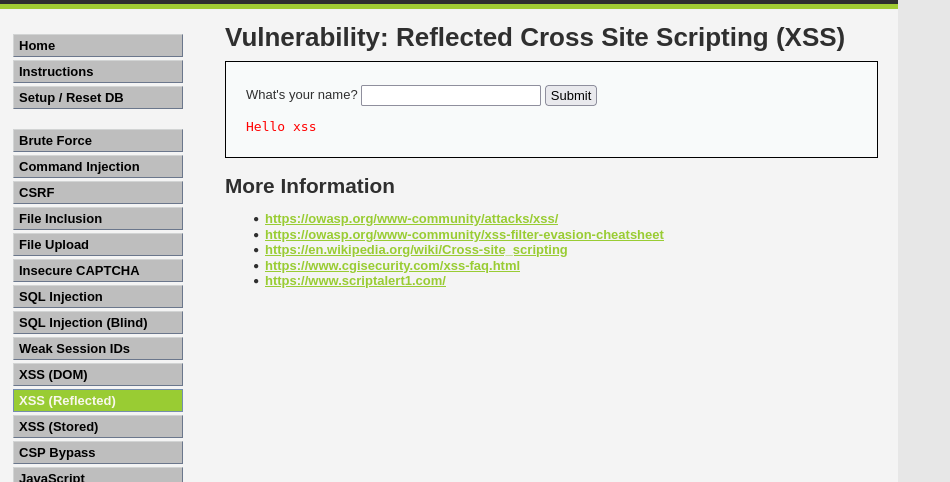Open the Wikipedia Cross-site scripting link
The width and height of the screenshot is (950, 482).
coord(416,250)
